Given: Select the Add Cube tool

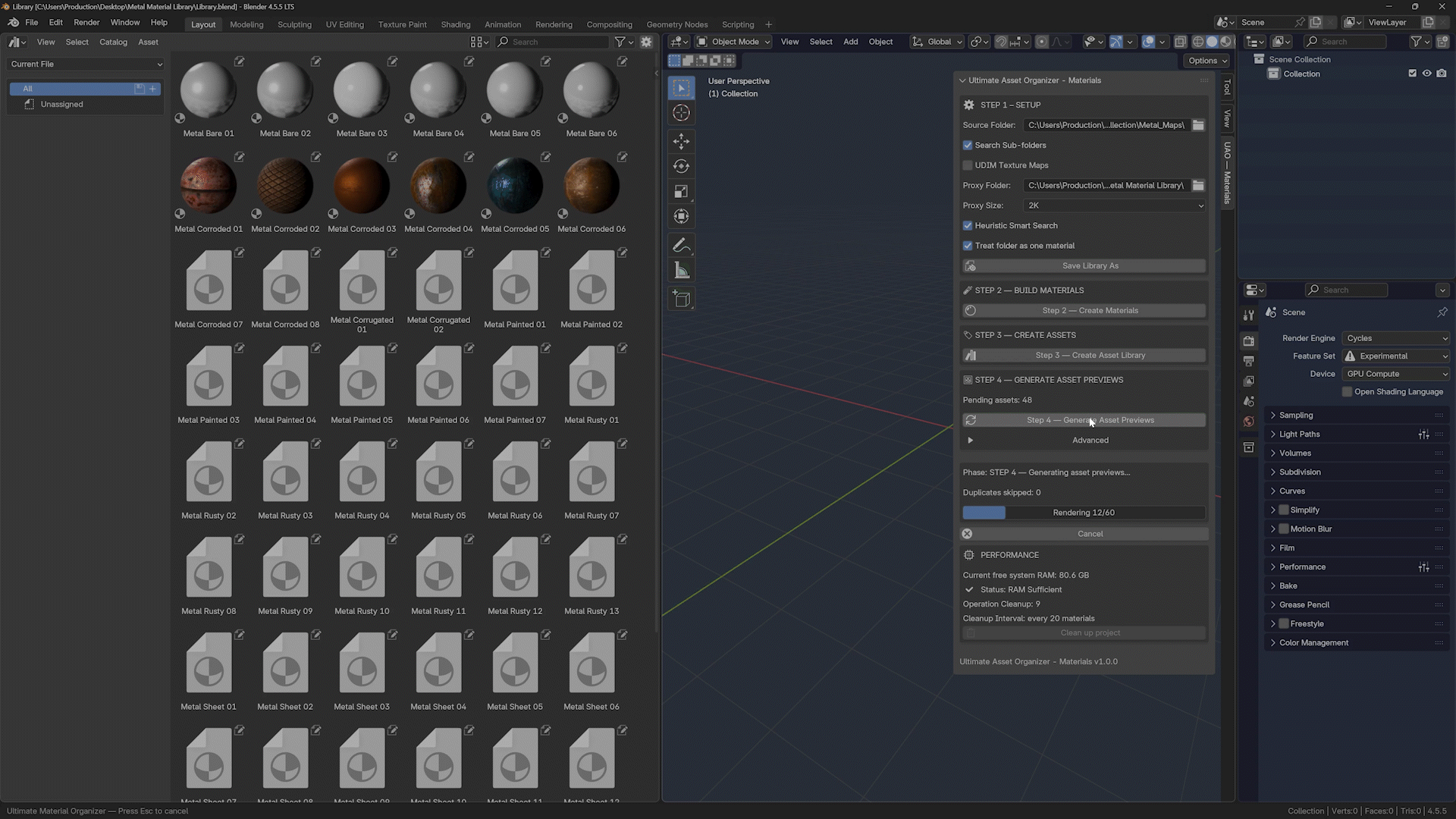Looking at the screenshot, I should tap(681, 299).
